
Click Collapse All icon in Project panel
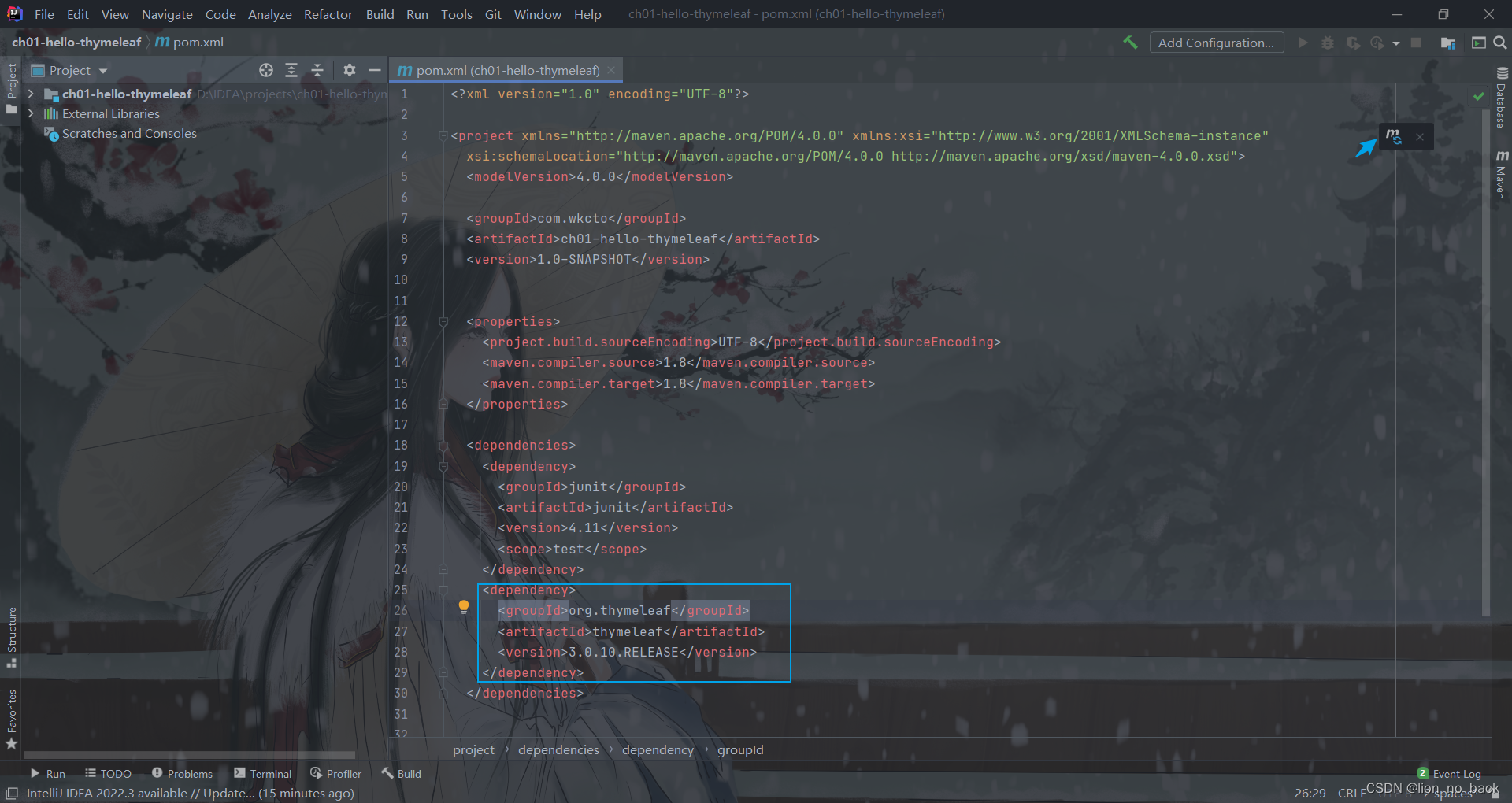point(317,70)
